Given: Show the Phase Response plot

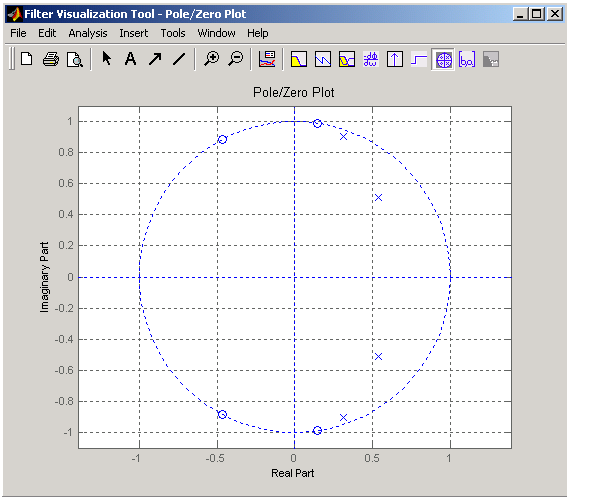Looking at the screenshot, I should pyautogui.click(x=323, y=60).
